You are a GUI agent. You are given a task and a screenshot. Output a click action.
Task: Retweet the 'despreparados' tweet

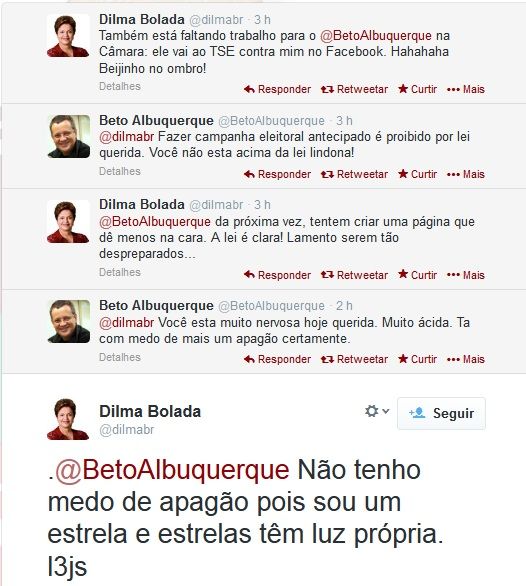(x=354, y=275)
